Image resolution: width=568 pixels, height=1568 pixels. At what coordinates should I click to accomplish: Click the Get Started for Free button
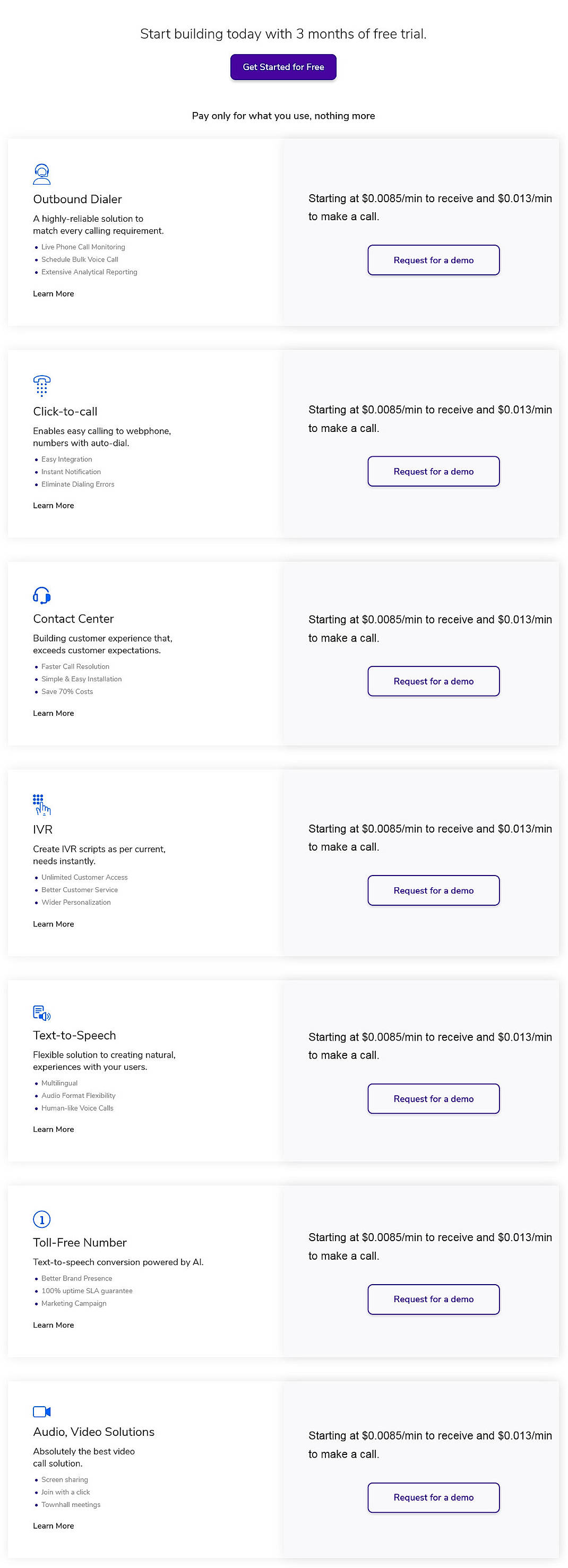pos(283,67)
